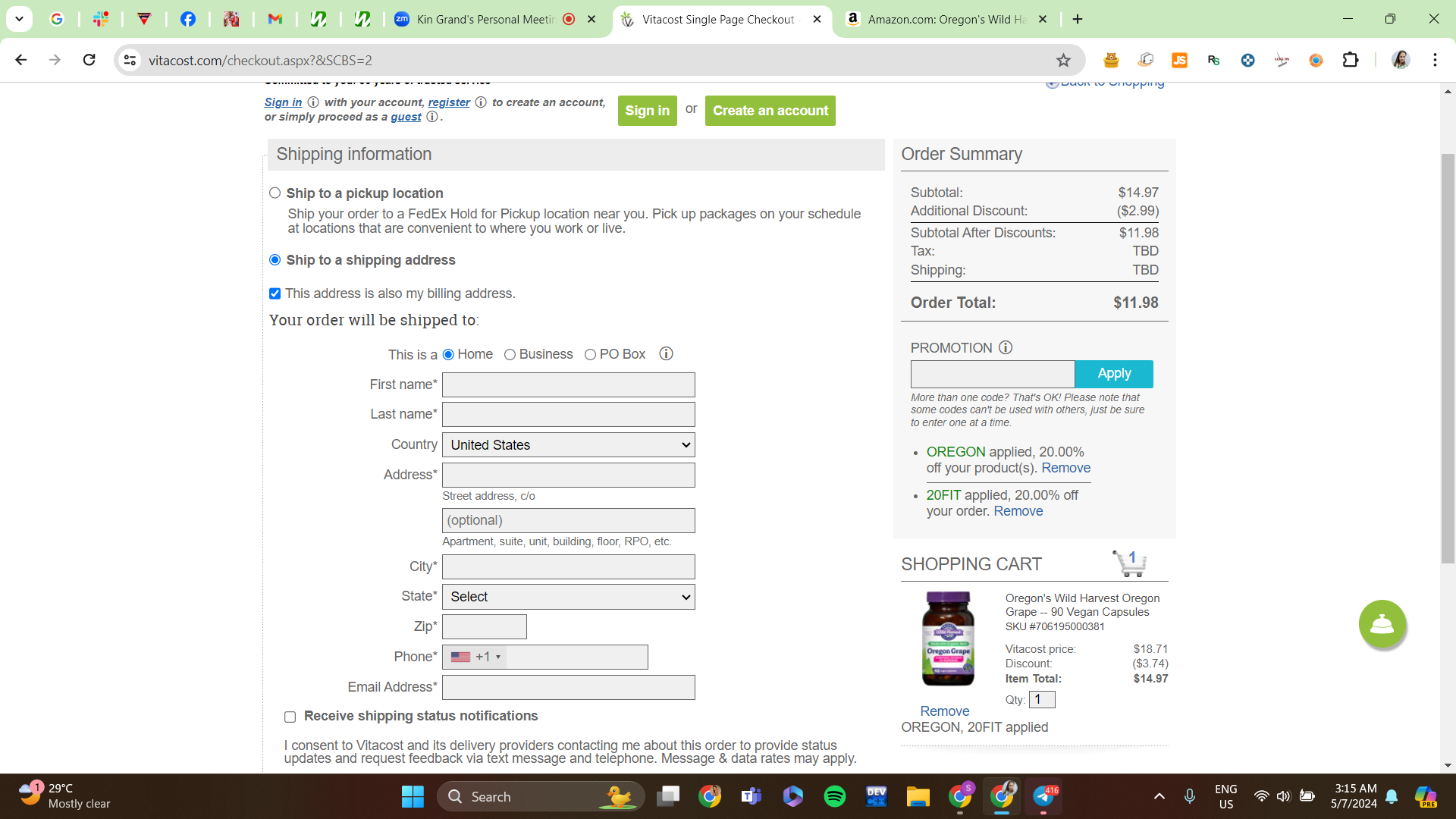The height and width of the screenshot is (819, 1456).
Task: Open the State dropdown
Action: coord(569,597)
